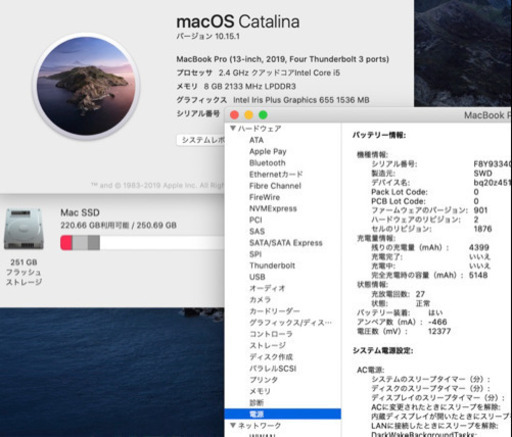The height and width of the screenshot is (437, 512).
Task: Click memory 8 GB 2133 MHz LPDDR3 line
Action: click(x=236, y=86)
